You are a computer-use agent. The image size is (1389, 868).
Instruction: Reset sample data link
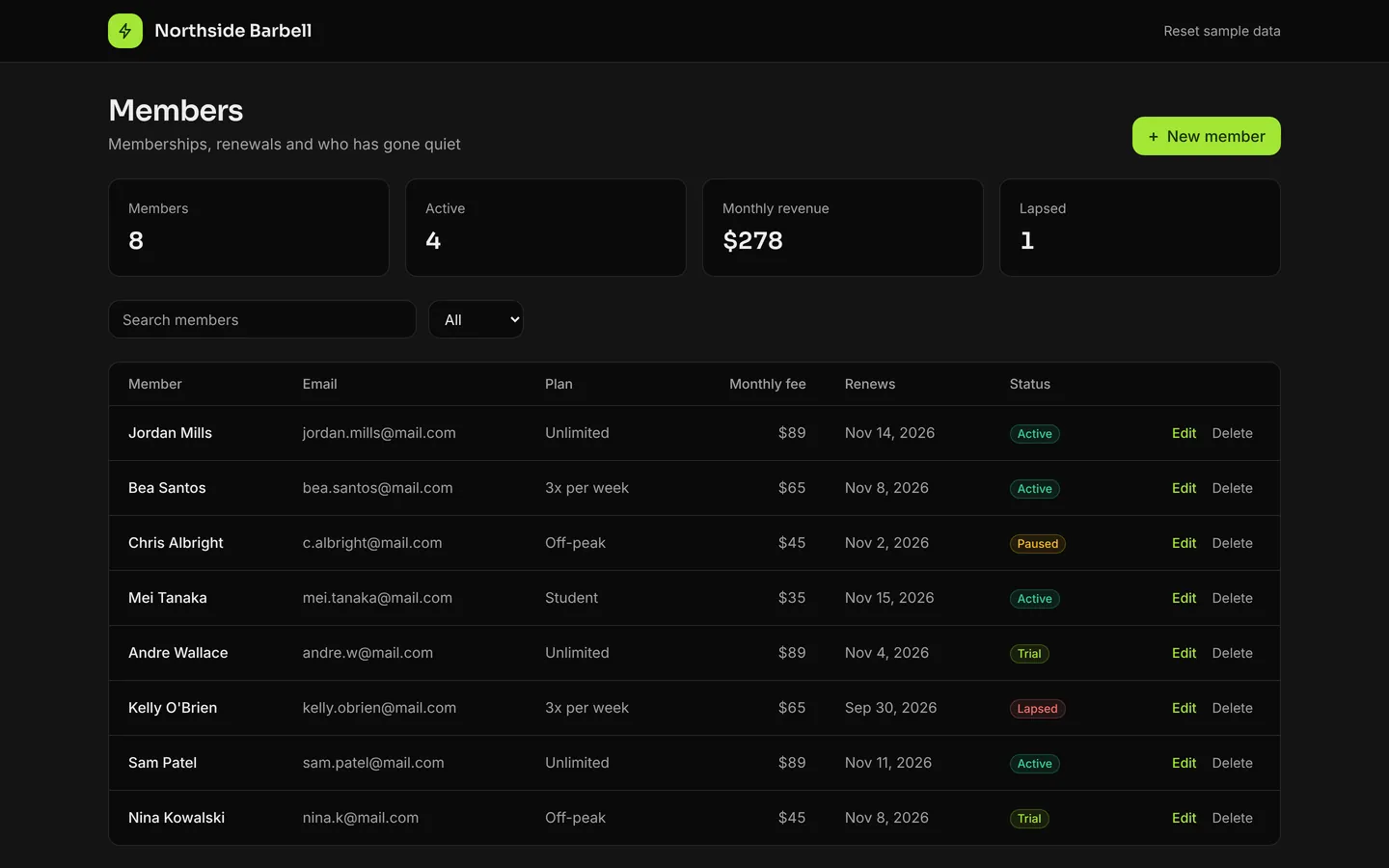pos(1221,31)
